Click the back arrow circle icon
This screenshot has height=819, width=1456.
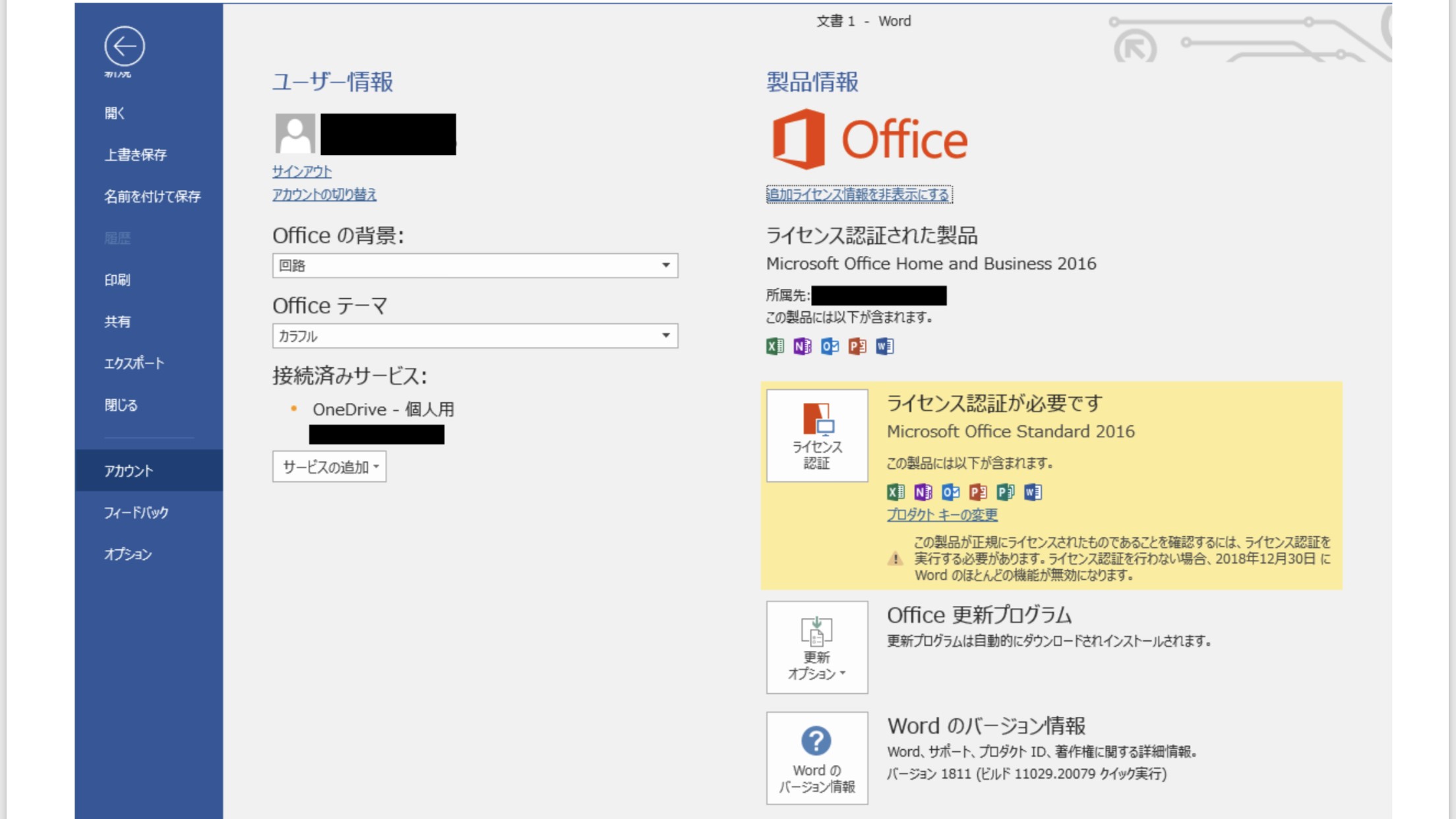click(124, 46)
